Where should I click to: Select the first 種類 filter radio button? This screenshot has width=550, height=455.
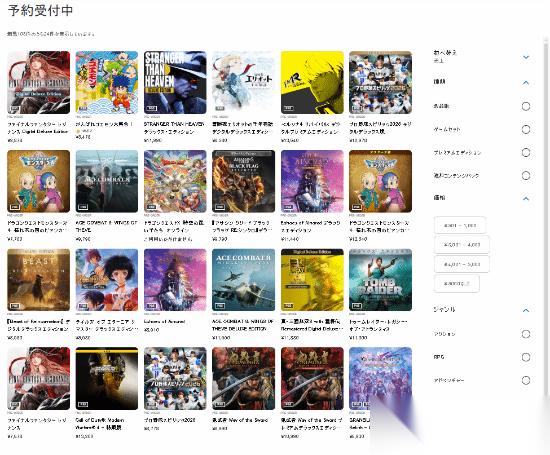point(525,106)
